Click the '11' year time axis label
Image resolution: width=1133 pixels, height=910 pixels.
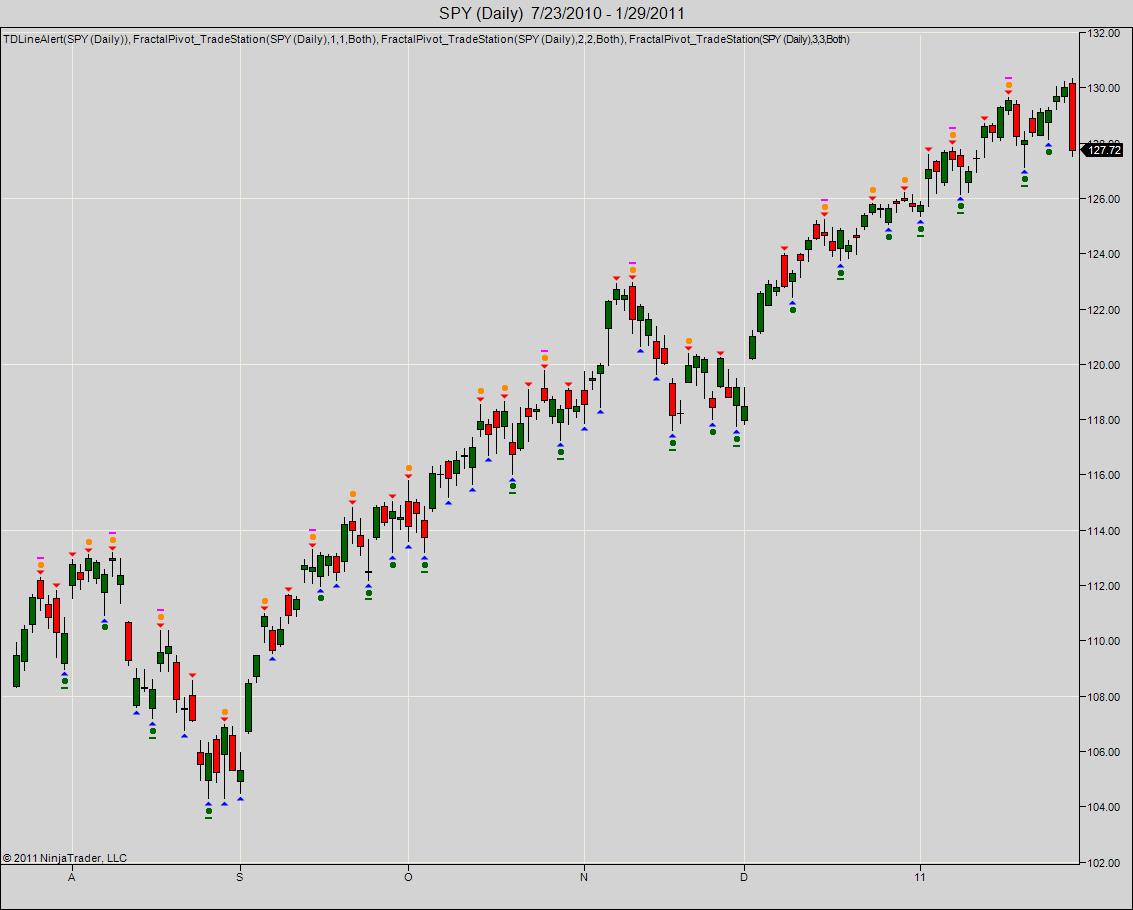[x=920, y=877]
